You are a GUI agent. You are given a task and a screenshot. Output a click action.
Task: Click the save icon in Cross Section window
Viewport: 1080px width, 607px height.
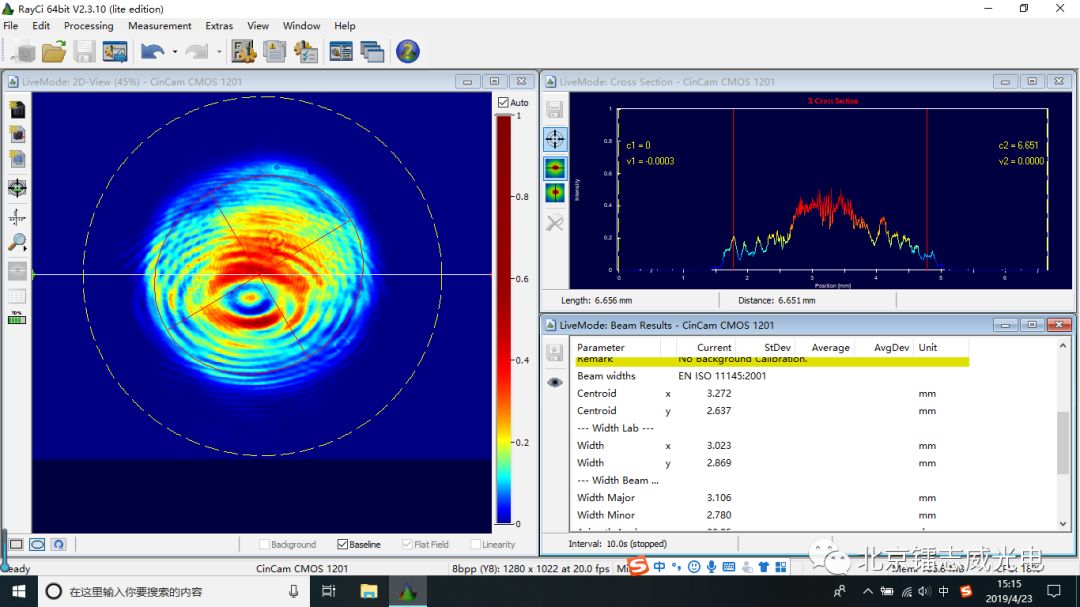[x=555, y=110]
